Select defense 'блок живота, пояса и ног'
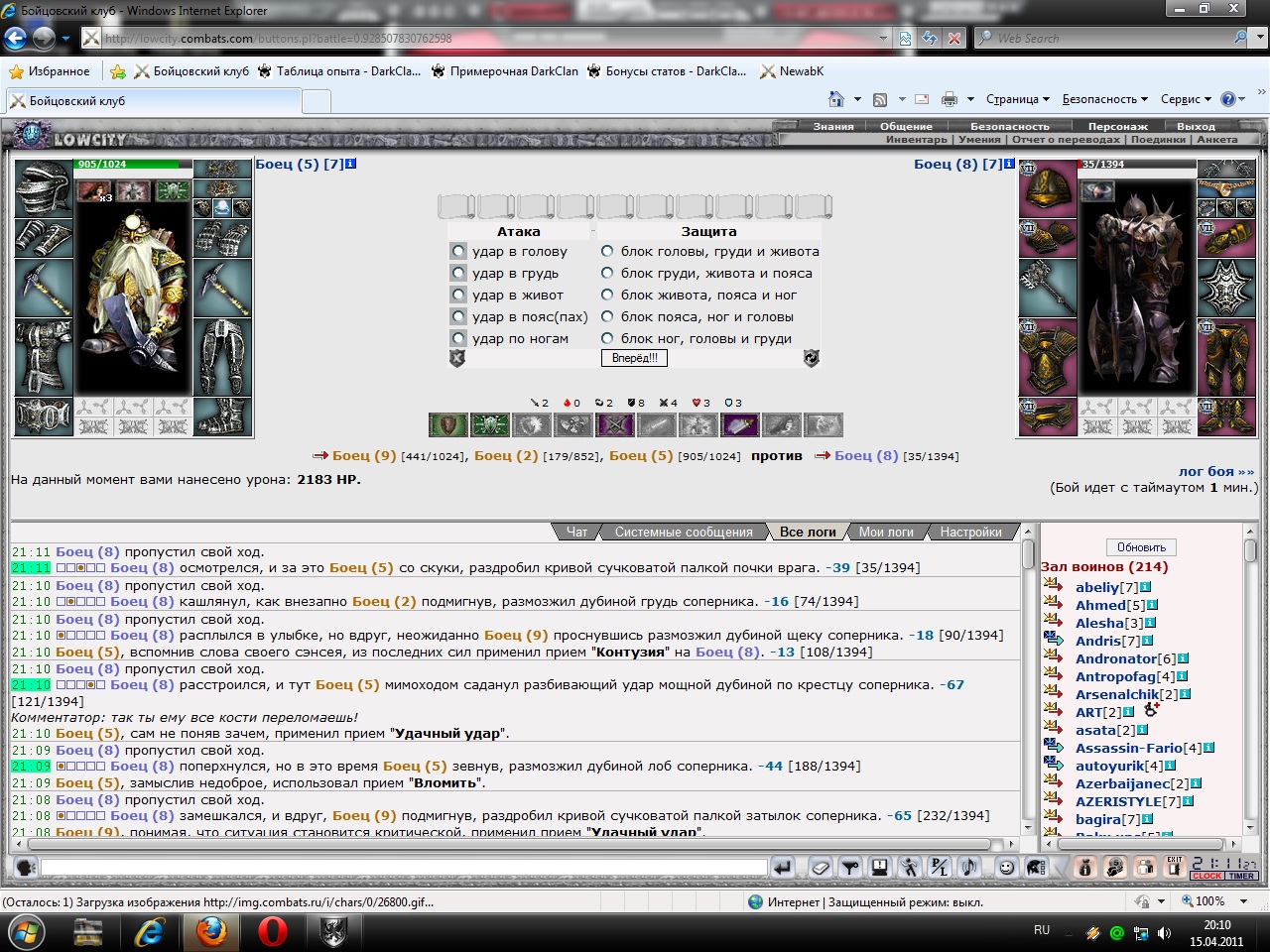 (x=607, y=295)
